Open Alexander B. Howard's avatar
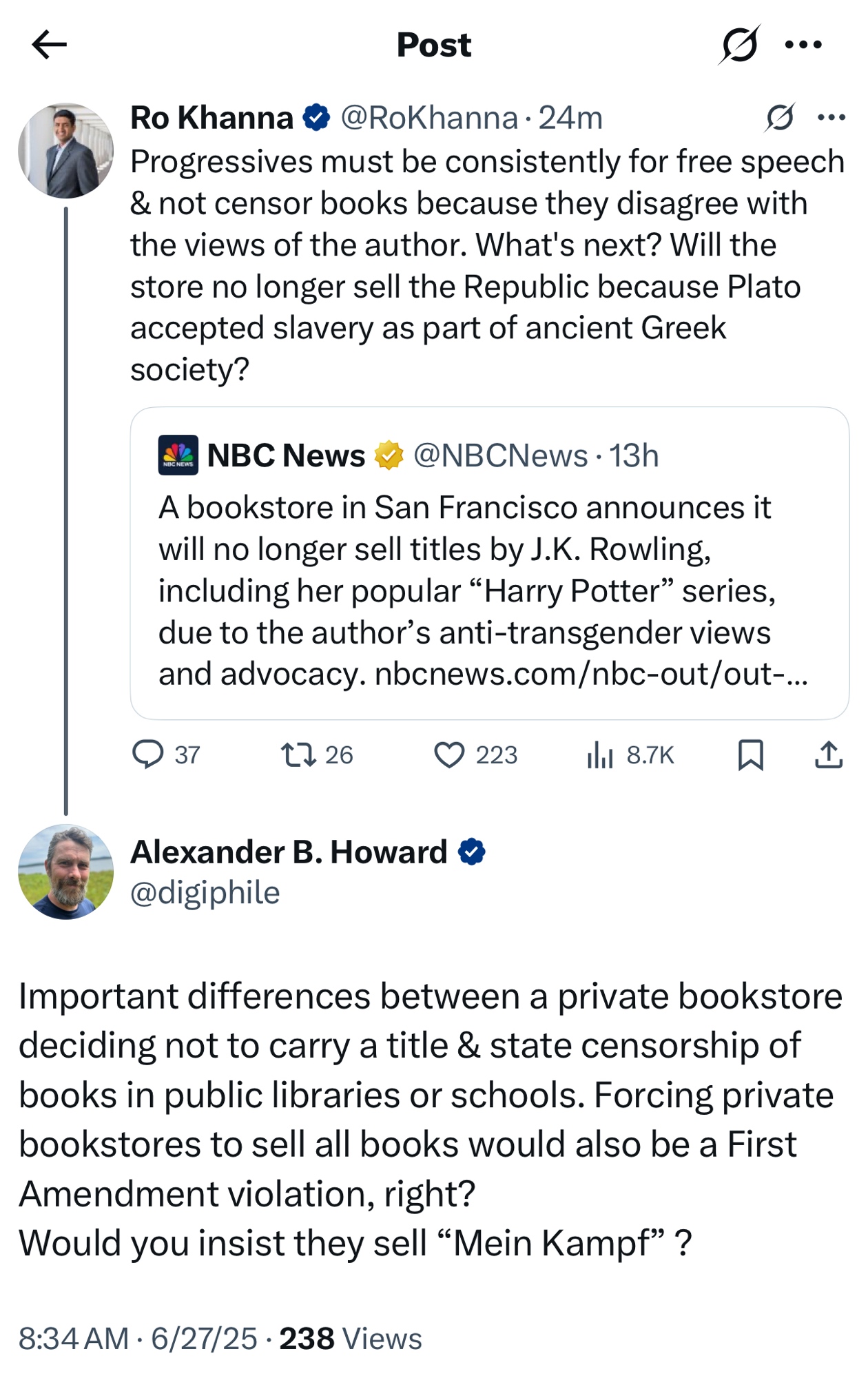This screenshot has height=1378, width=868. (x=65, y=872)
